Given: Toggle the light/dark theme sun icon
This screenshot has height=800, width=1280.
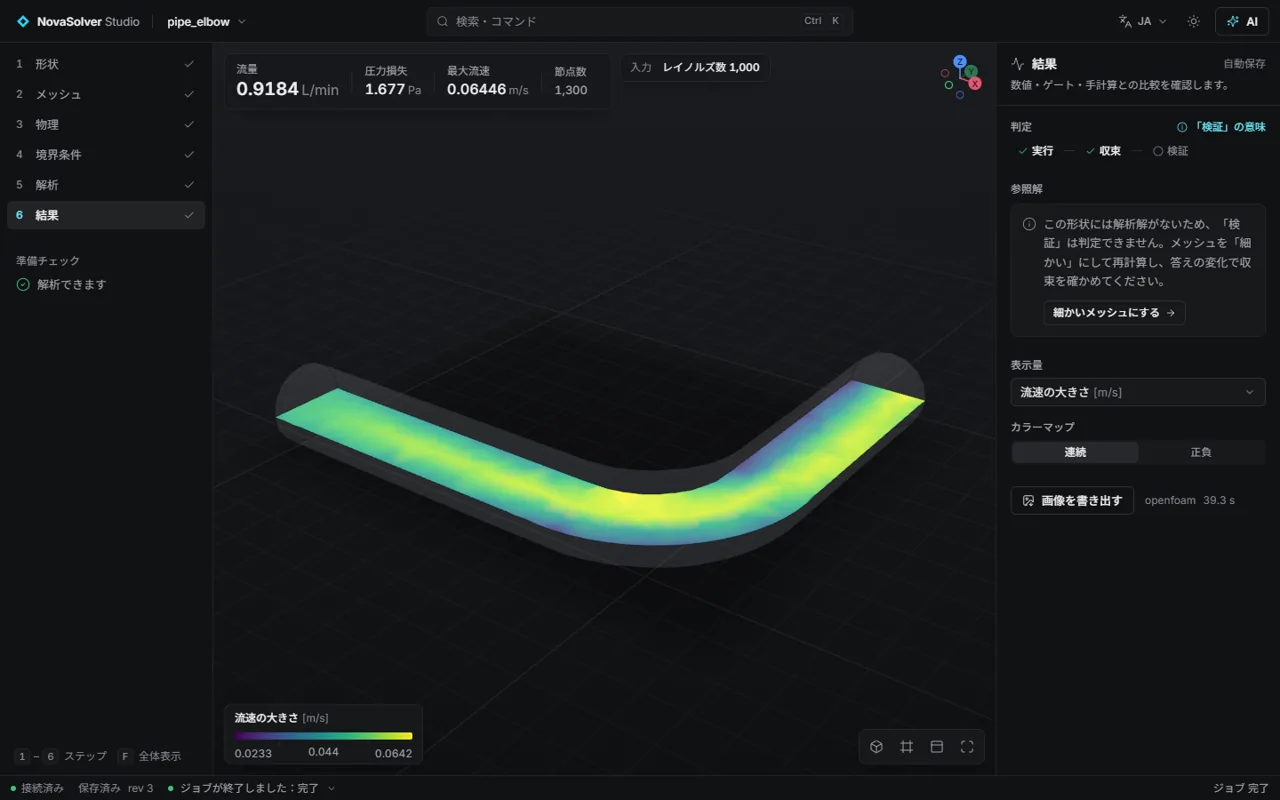Looking at the screenshot, I should coord(1193,21).
